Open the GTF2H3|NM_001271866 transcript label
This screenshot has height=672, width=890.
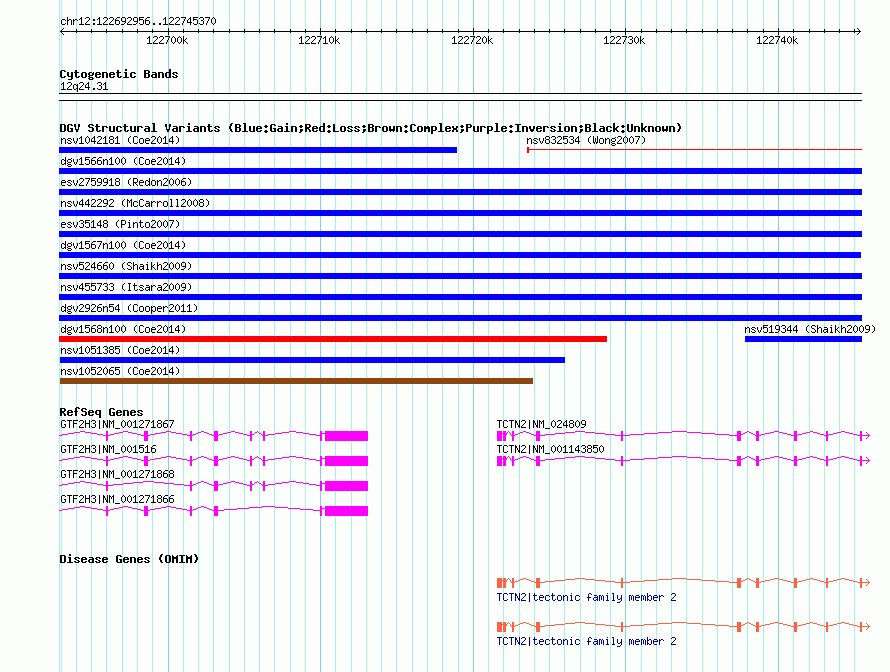117,499
